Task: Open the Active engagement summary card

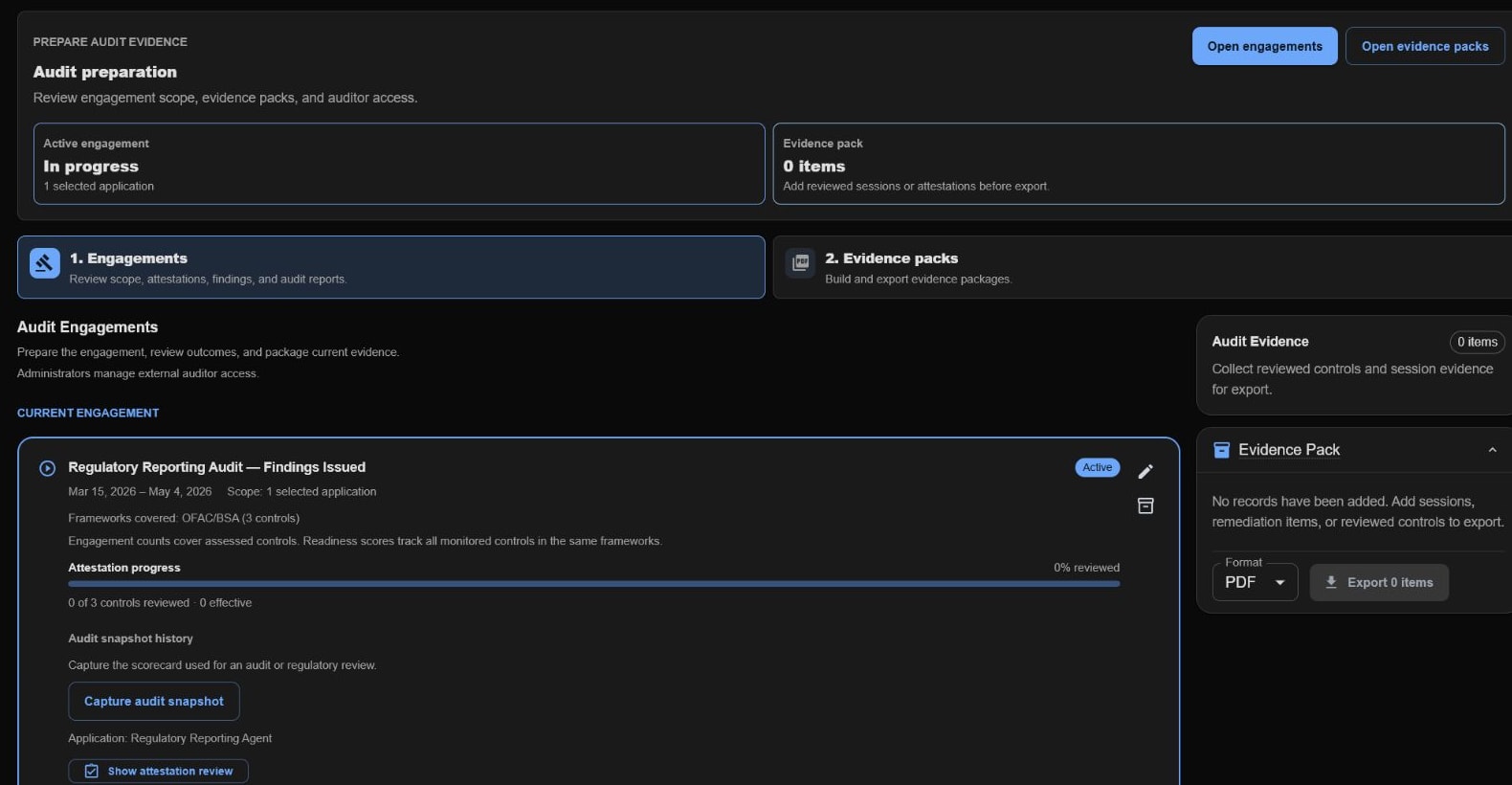Action: click(399, 164)
